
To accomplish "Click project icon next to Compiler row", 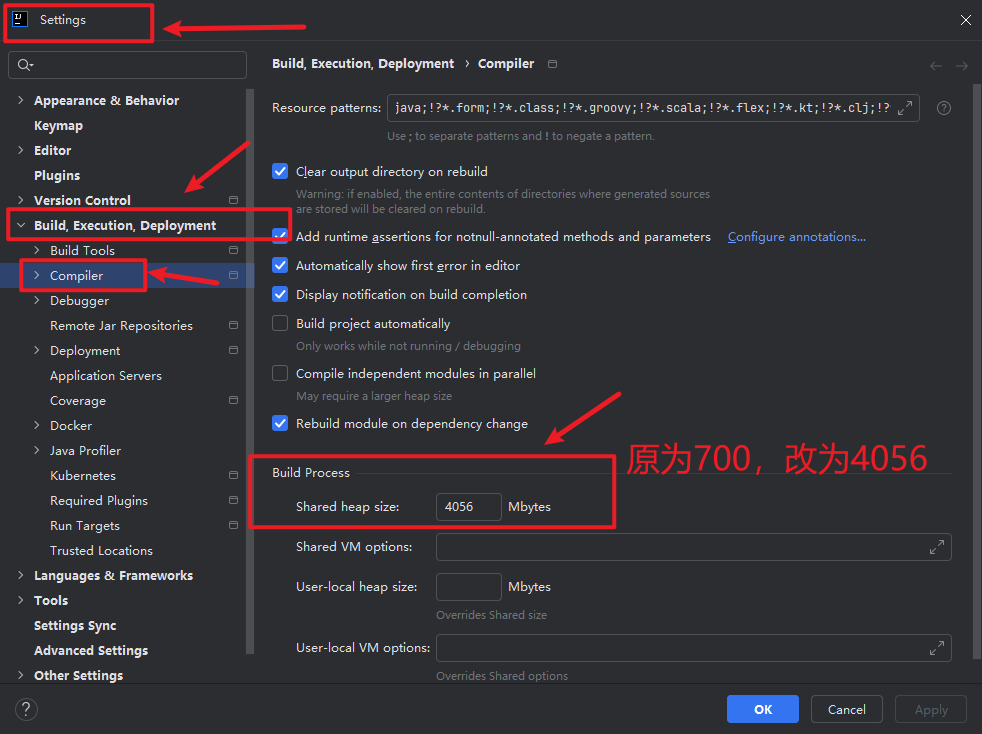I will 234,275.
